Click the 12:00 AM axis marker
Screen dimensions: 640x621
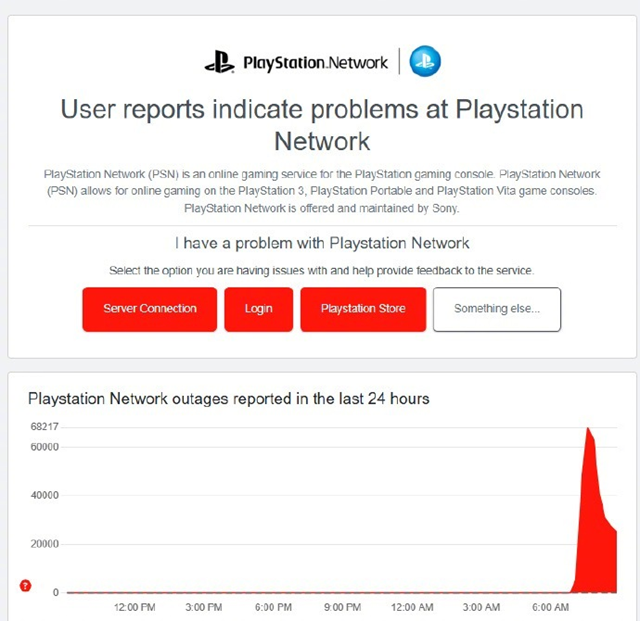pos(412,607)
